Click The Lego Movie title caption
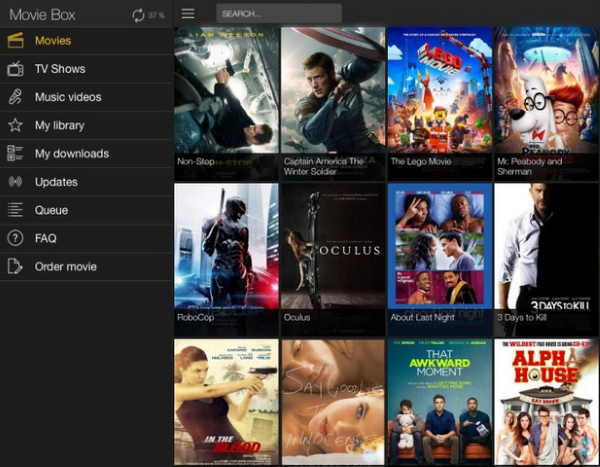 tap(421, 162)
